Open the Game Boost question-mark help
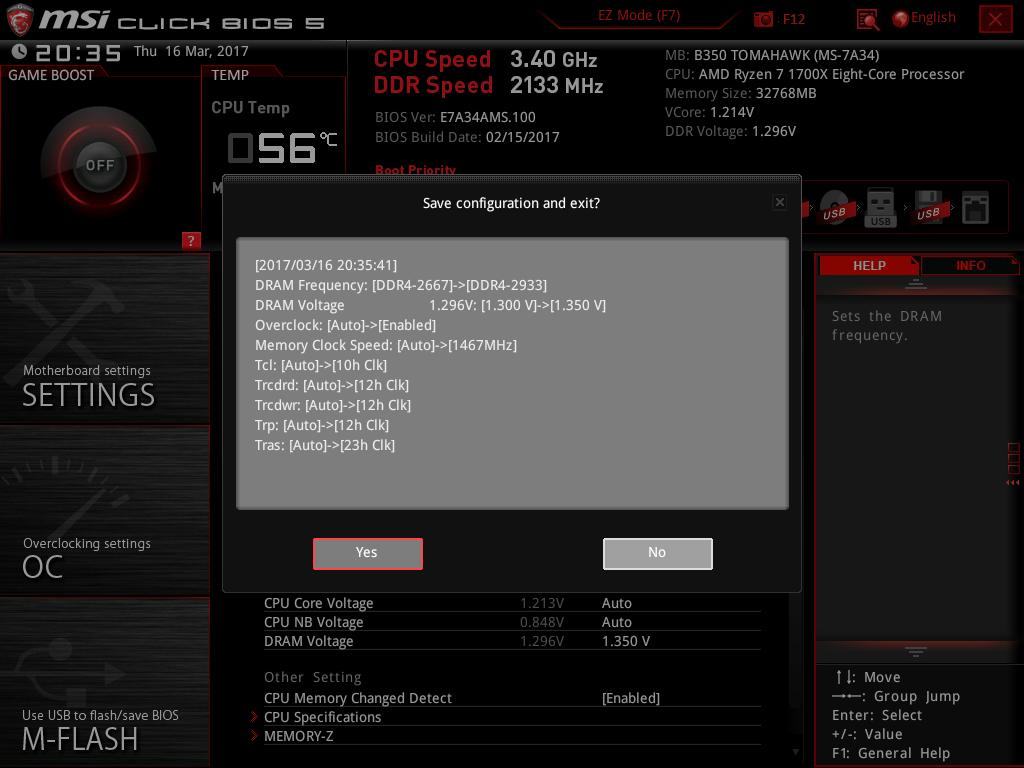 [x=191, y=240]
